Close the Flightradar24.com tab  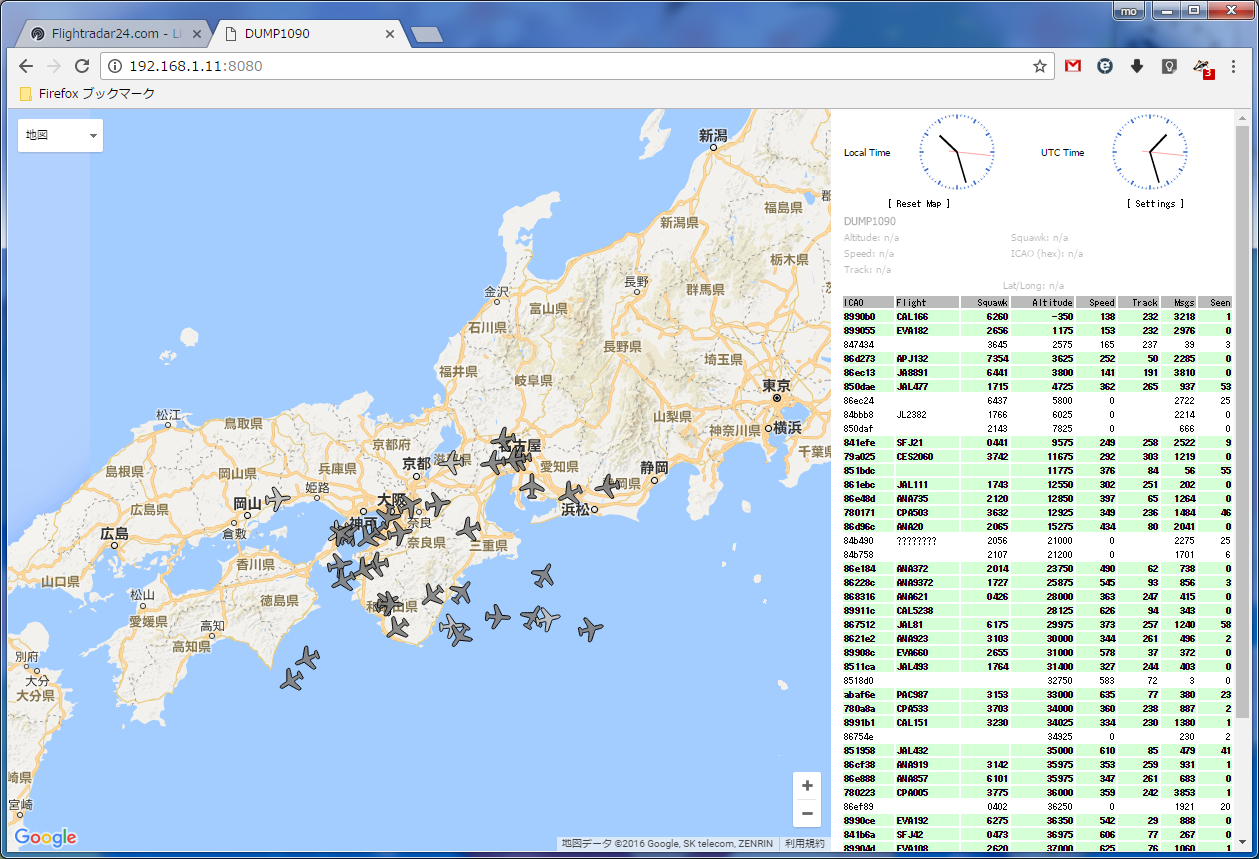click(196, 33)
